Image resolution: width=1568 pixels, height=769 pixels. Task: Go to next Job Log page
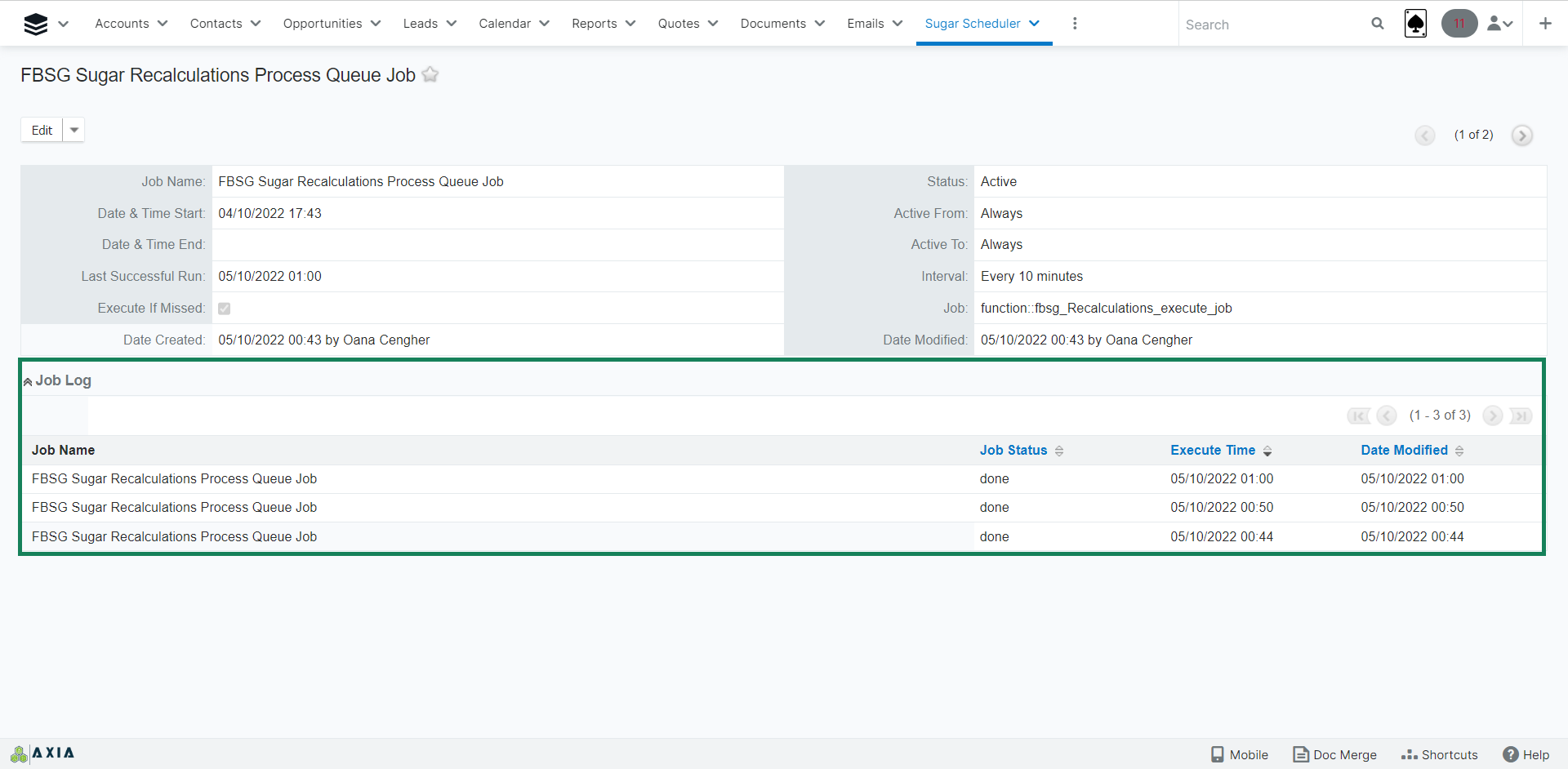click(x=1493, y=416)
